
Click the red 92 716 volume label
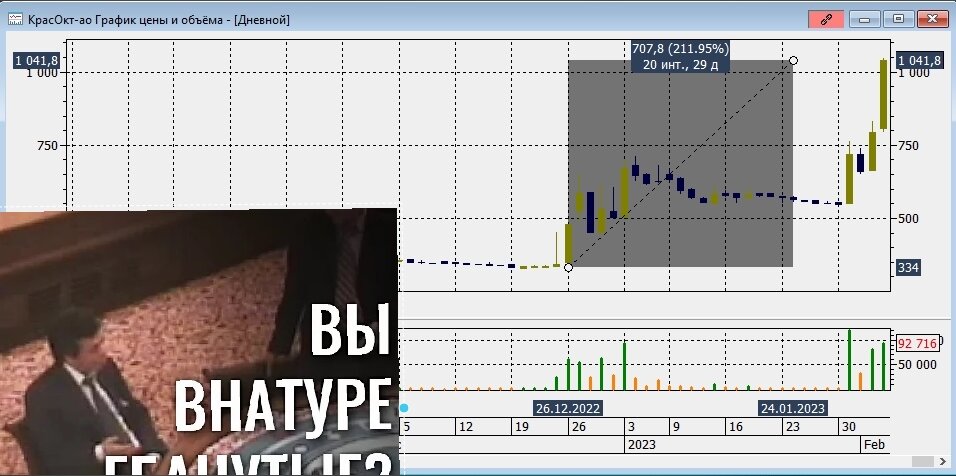917,344
